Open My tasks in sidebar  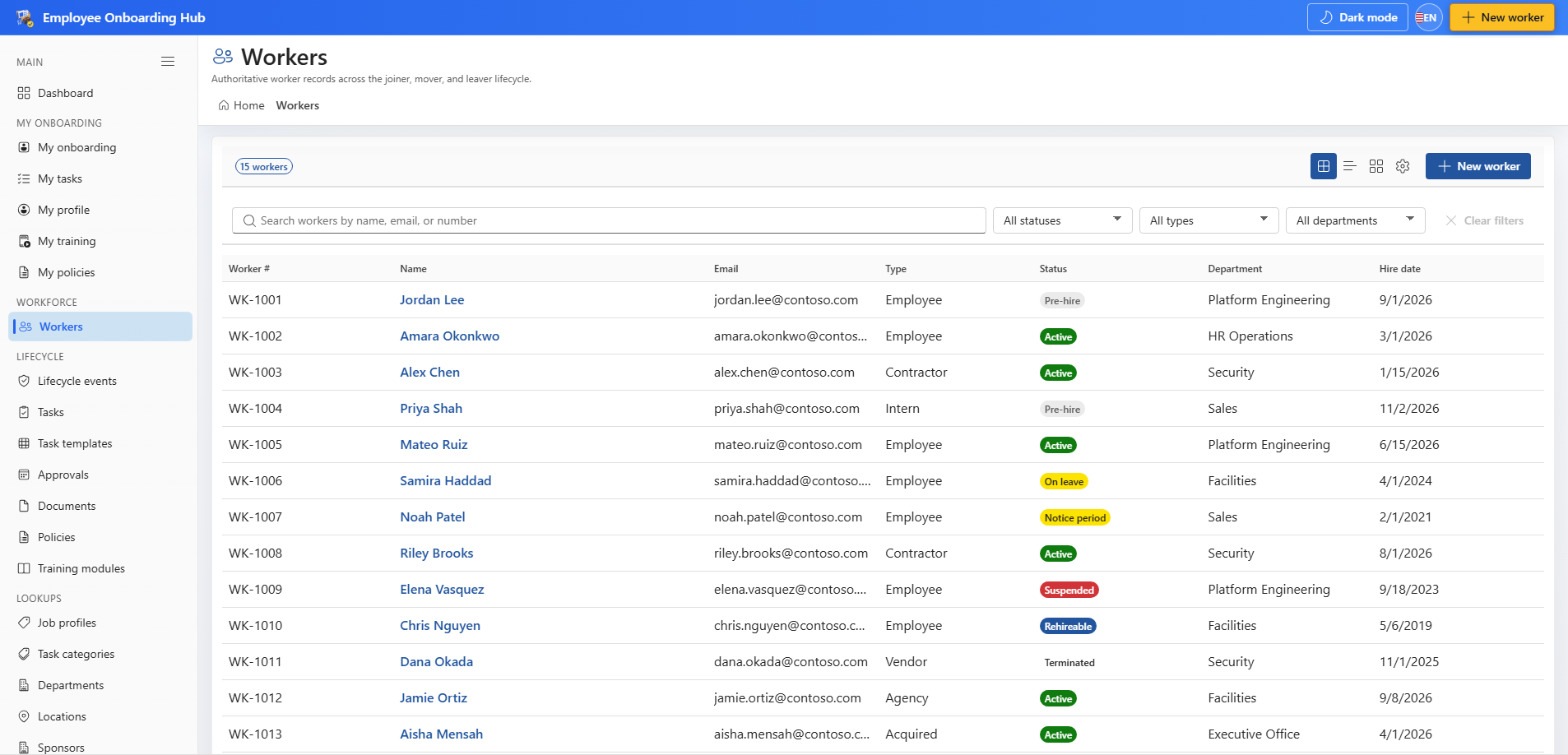100,178
